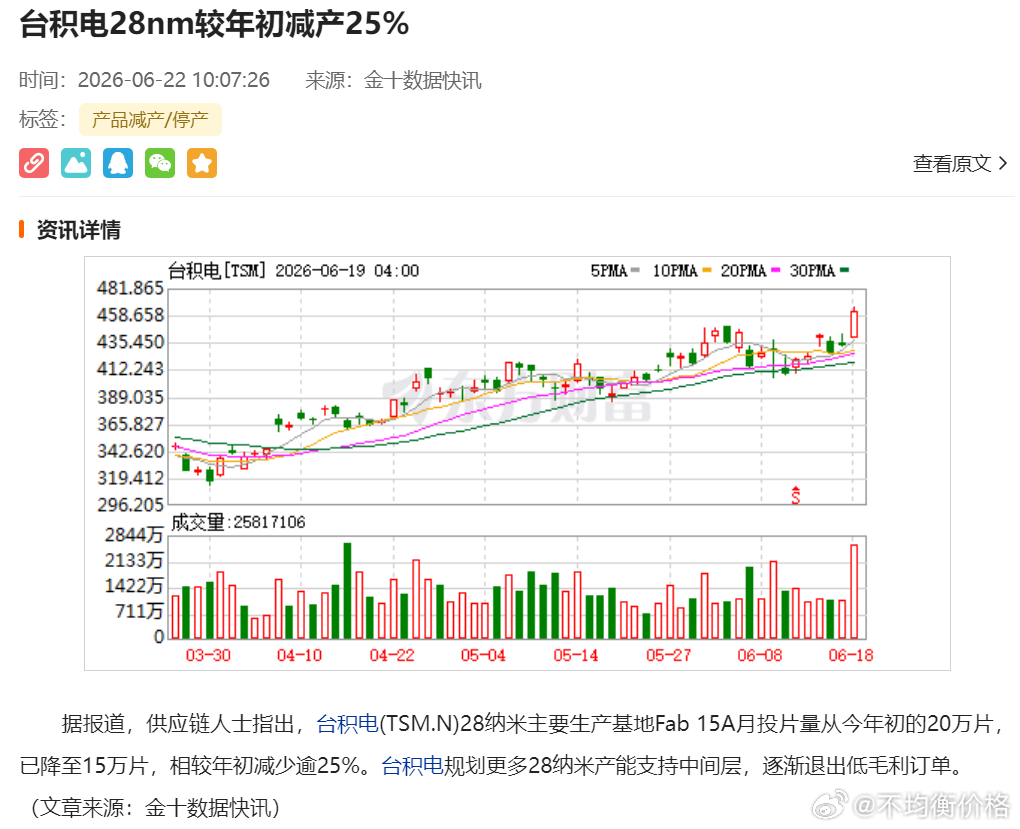Screen dimensions: 1020x829
Task: Click the red S marker on the chart
Action: (795, 495)
